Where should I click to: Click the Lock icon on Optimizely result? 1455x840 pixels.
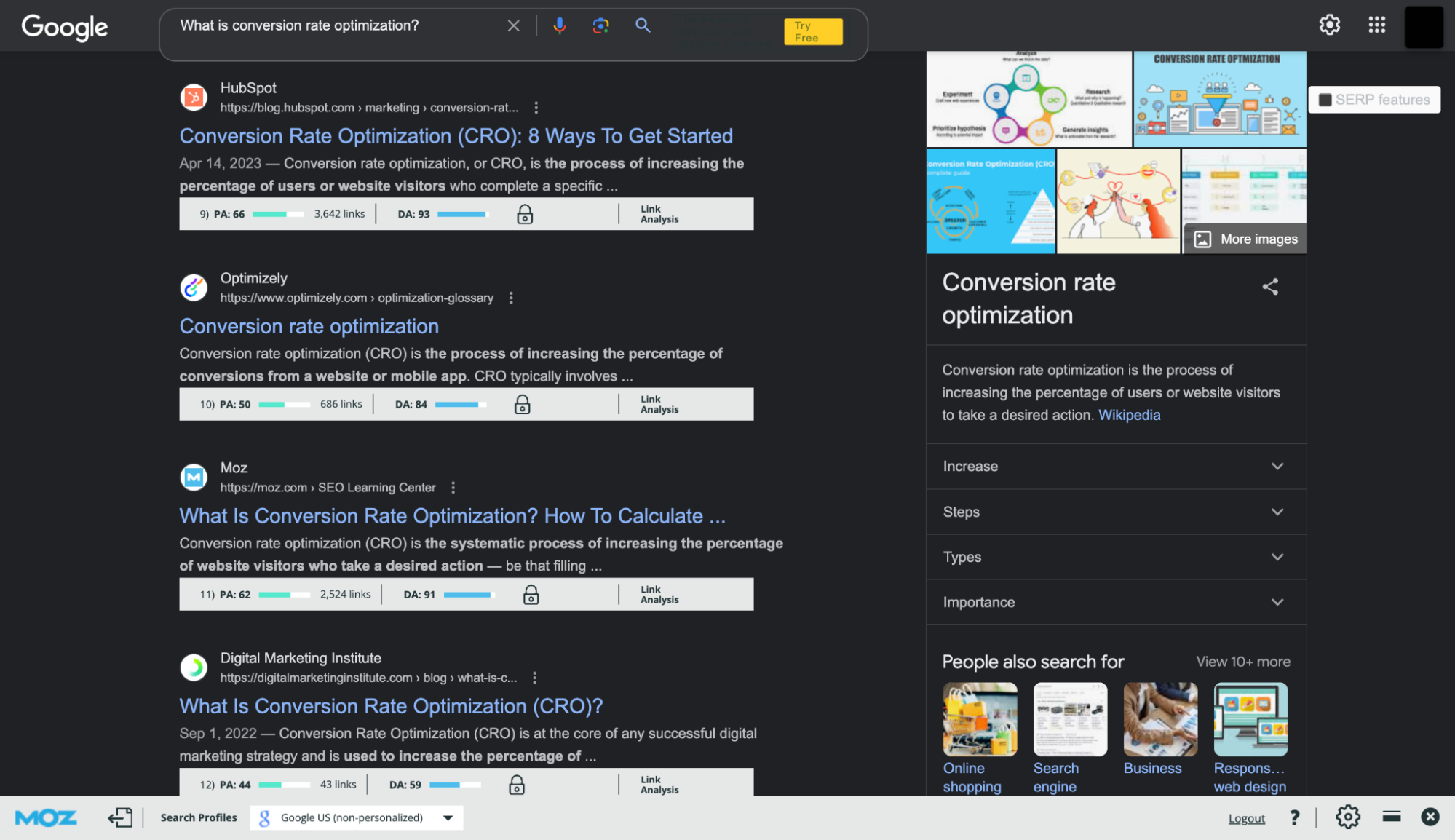click(x=521, y=403)
